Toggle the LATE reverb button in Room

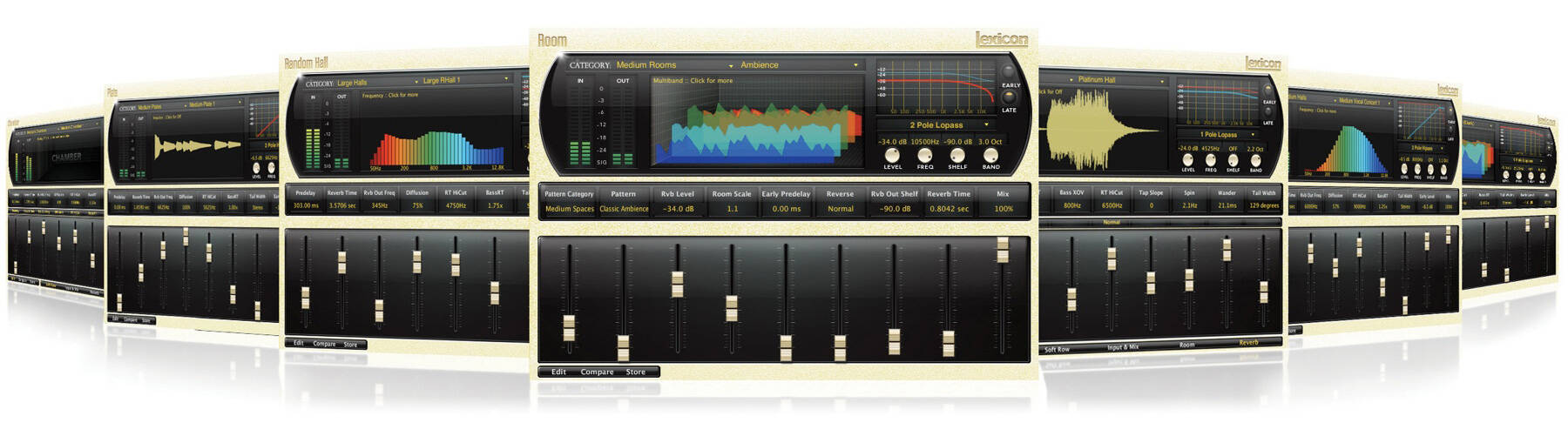[x=1009, y=97]
